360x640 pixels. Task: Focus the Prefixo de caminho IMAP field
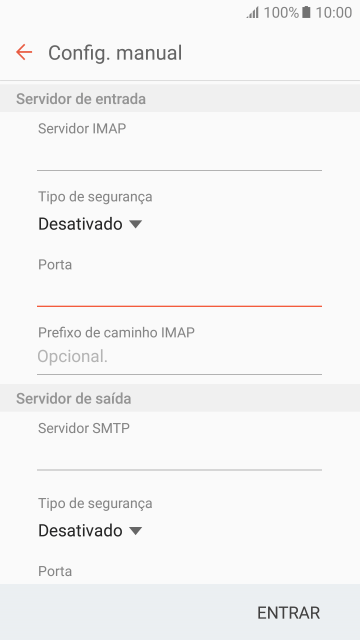[179, 357]
